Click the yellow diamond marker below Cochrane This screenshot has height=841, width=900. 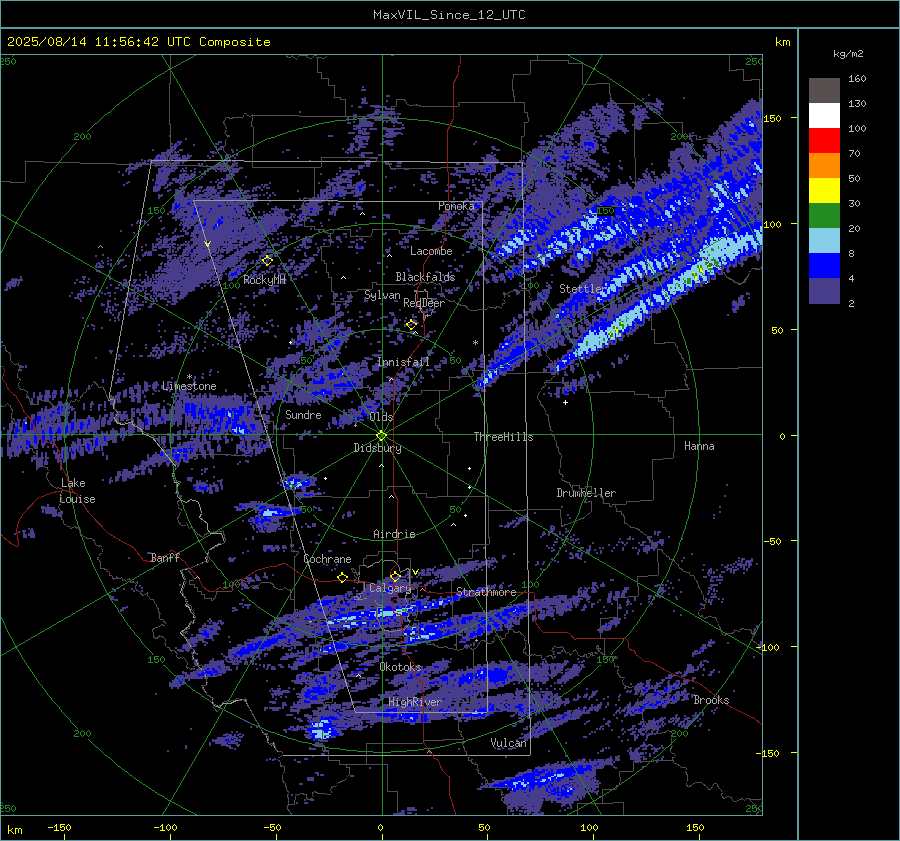343,577
